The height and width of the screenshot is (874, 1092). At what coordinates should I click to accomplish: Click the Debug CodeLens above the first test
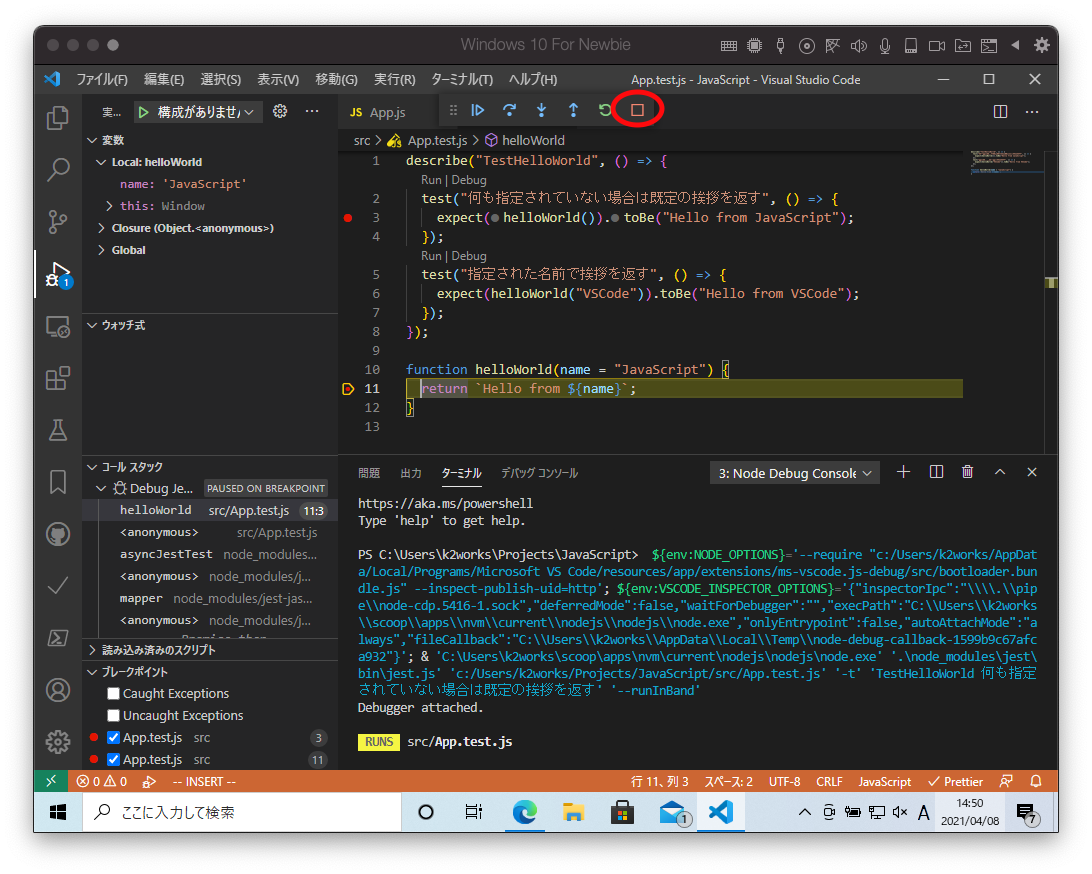tap(469, 180)
